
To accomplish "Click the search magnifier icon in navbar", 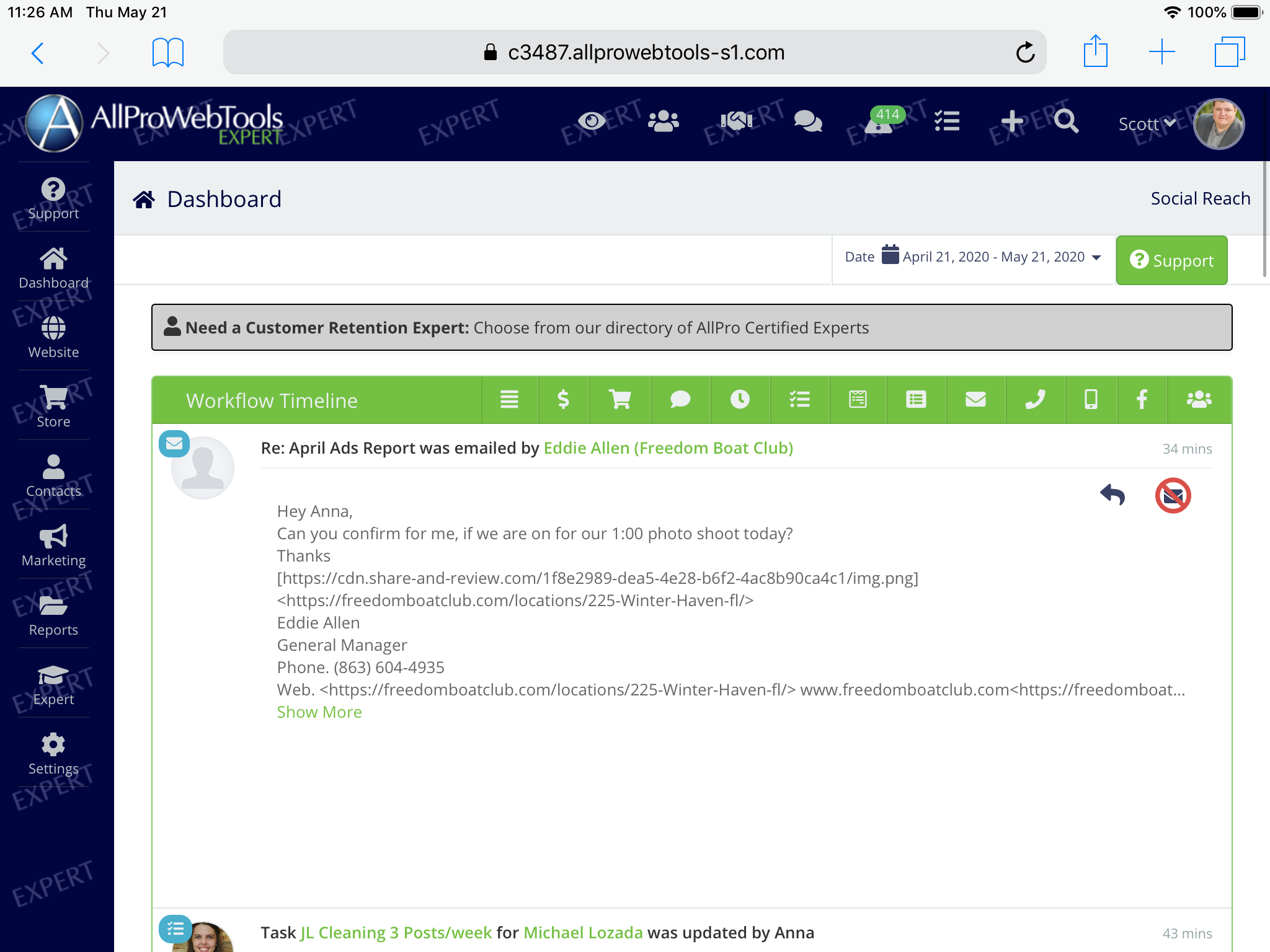I will point(1066,121).
